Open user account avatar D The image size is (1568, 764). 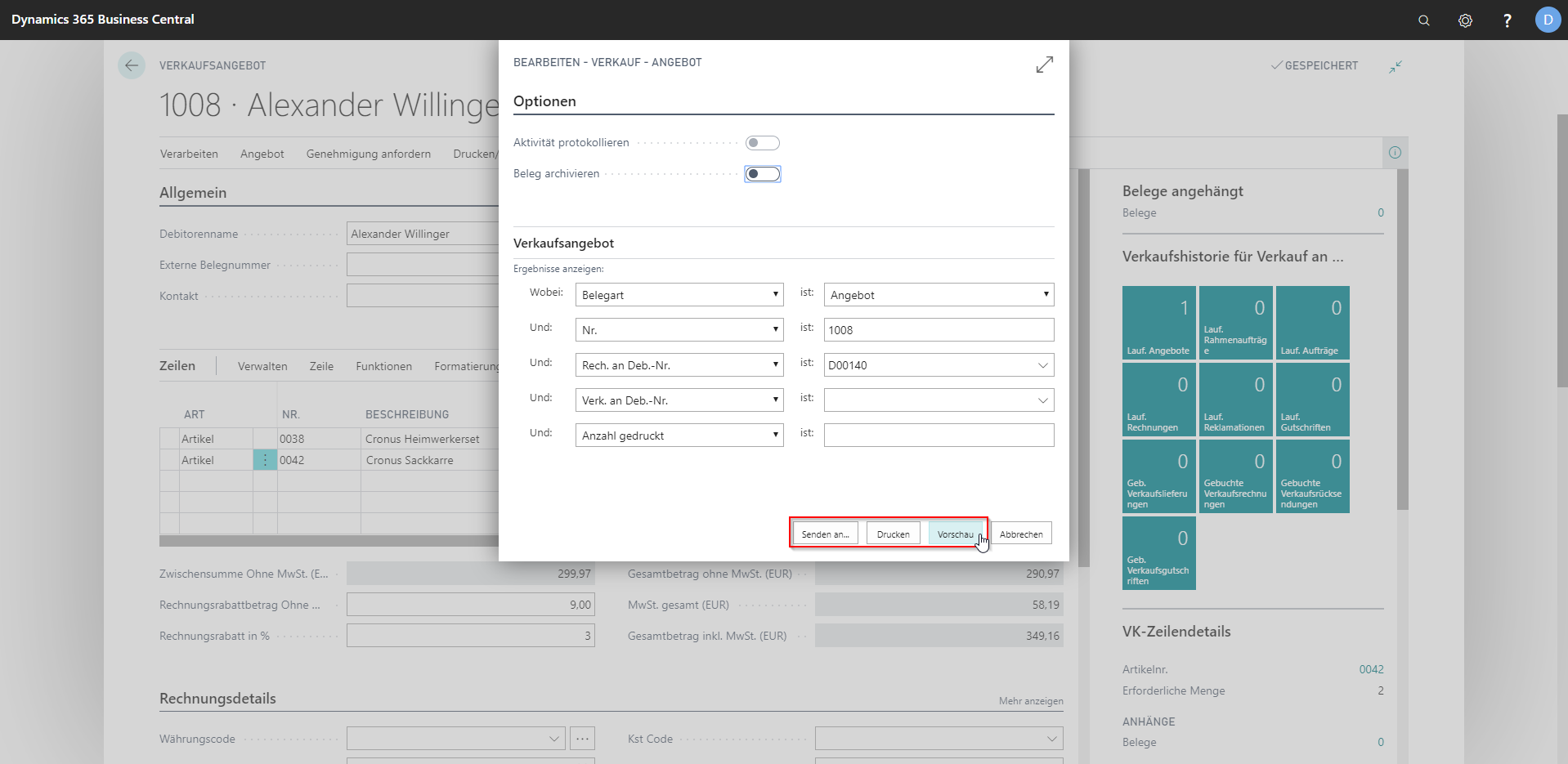click(1548, 20)
